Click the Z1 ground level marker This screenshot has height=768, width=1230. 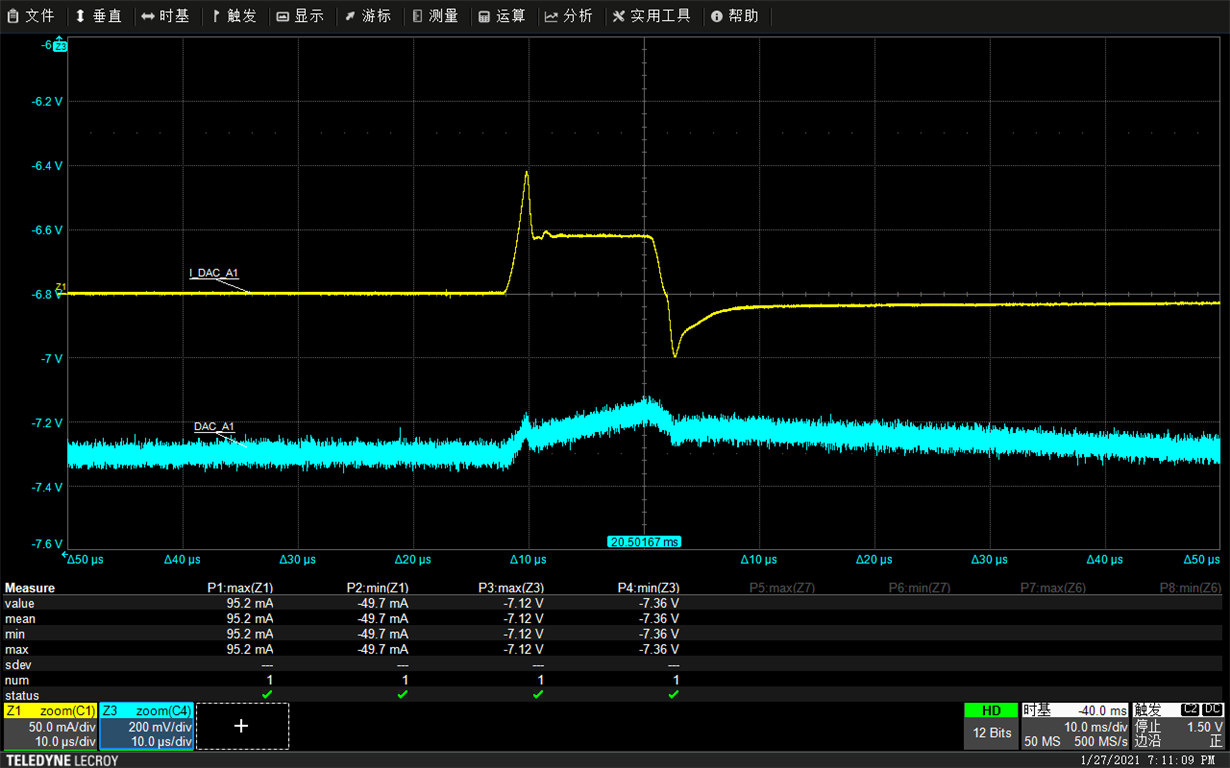pos(60,288)
